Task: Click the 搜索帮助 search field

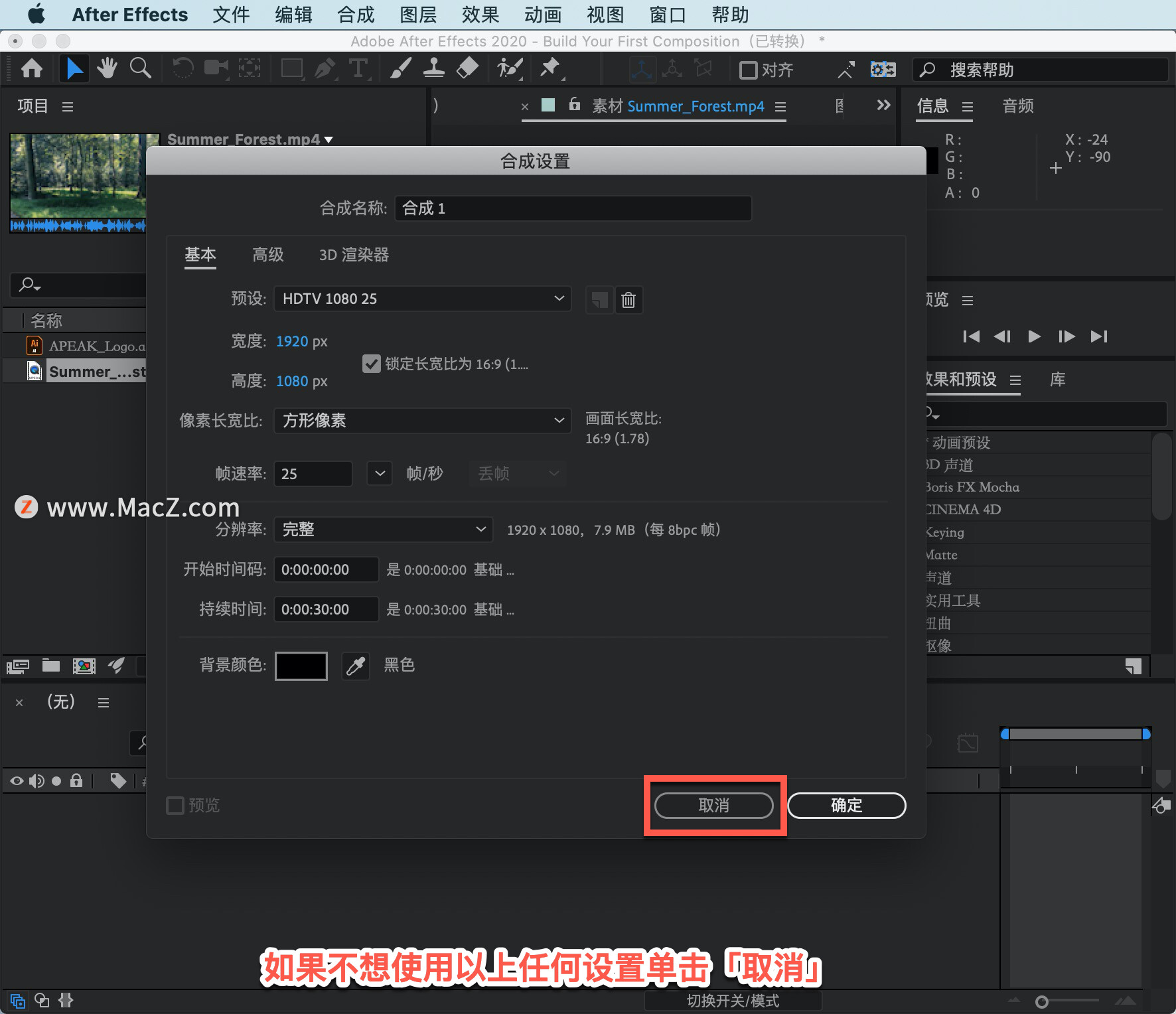Action: [1041, 70]
